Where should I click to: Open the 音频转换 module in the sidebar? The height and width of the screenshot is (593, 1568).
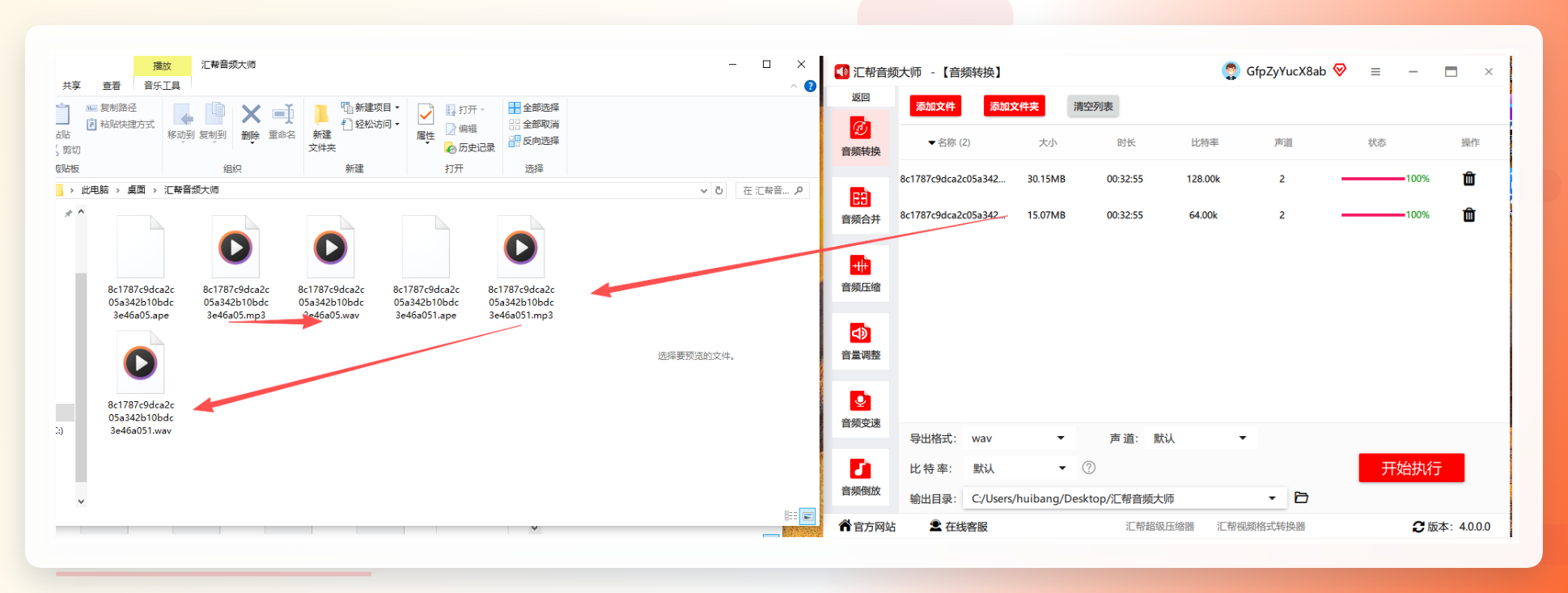(860, 137)
